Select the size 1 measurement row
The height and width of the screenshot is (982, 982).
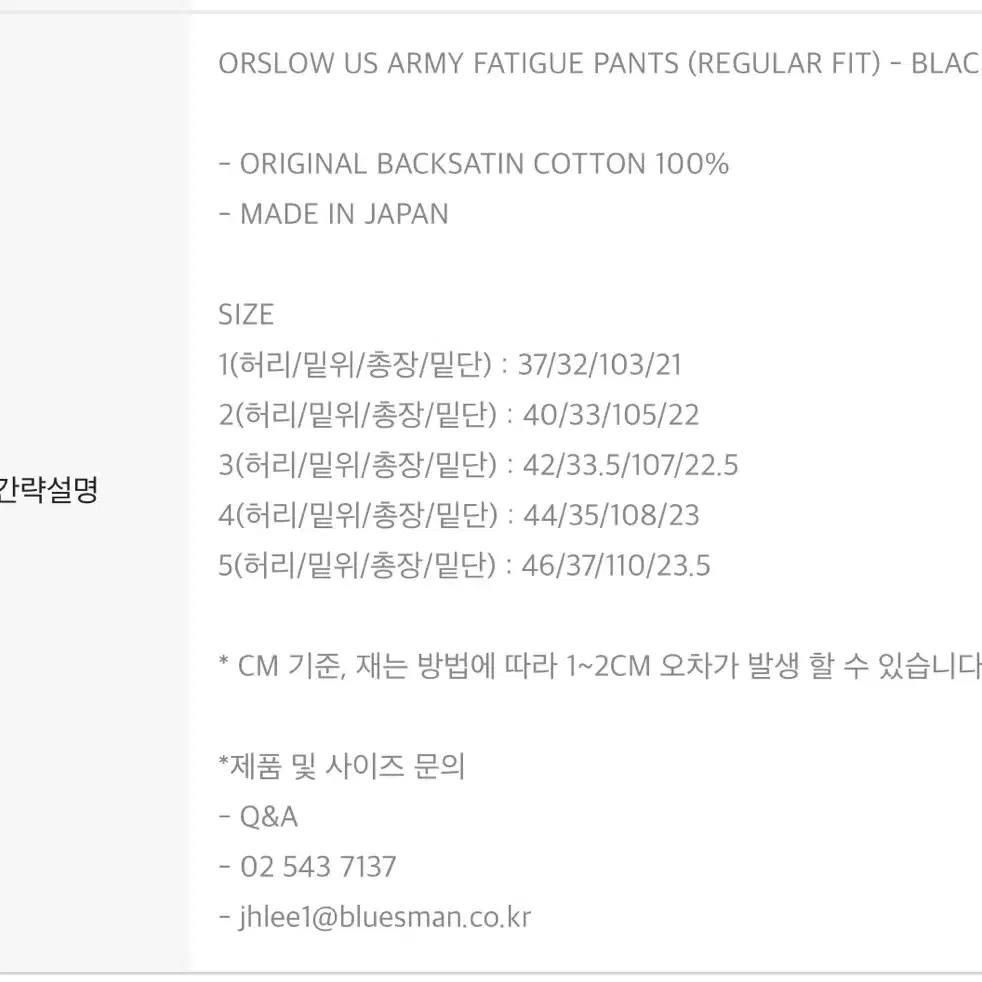(x=450, y=365)
